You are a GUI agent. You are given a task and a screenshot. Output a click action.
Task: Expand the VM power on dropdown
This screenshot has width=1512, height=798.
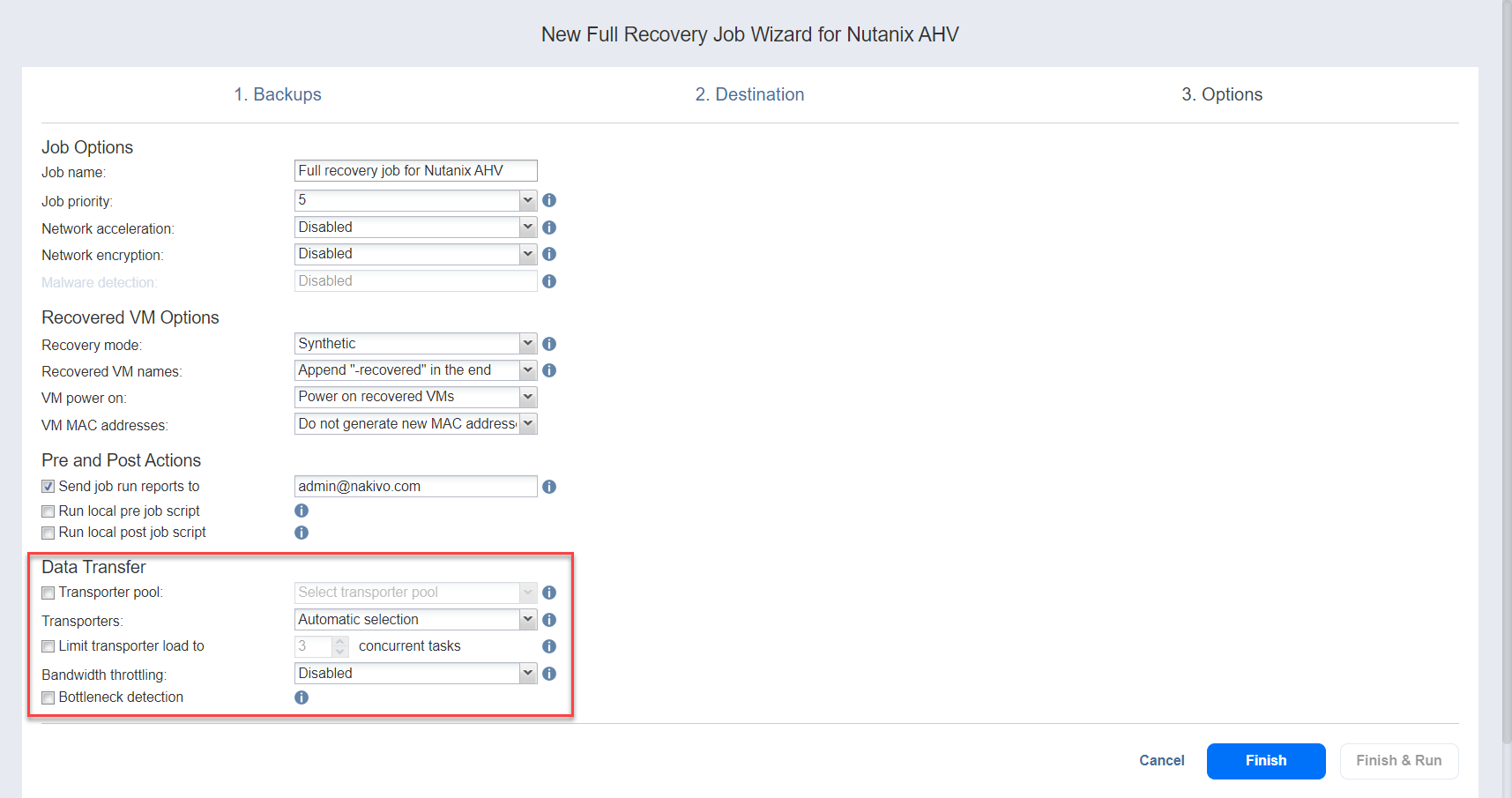tap(415, 397)
